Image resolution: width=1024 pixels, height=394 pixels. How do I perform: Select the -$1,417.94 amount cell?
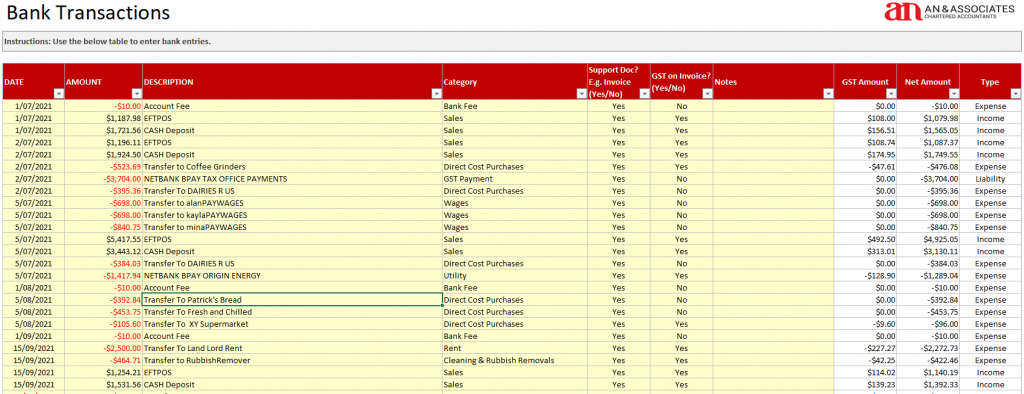(103, 276)
